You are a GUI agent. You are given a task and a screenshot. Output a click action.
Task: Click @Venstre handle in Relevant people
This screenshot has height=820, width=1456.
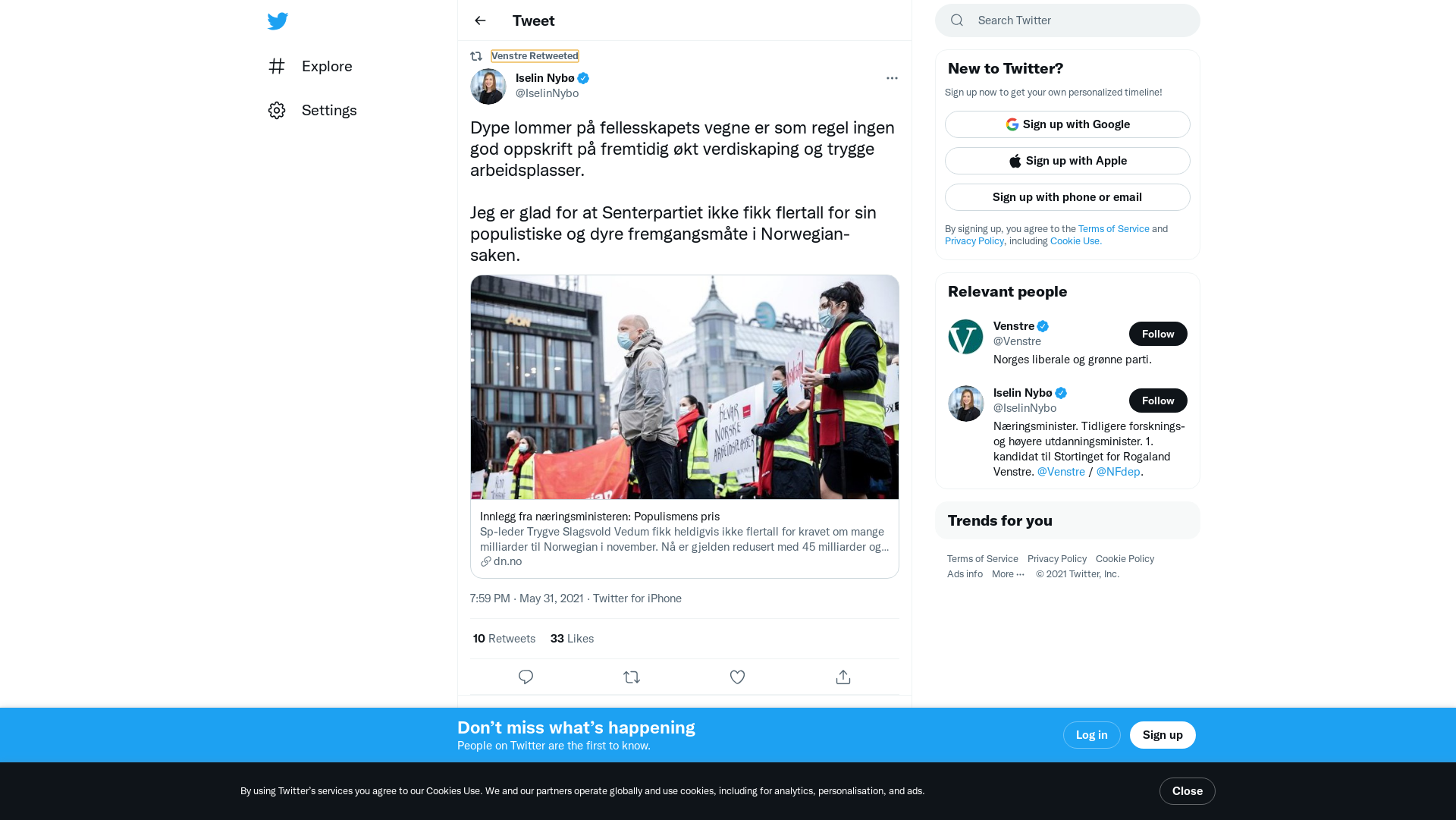(1017, 341)
